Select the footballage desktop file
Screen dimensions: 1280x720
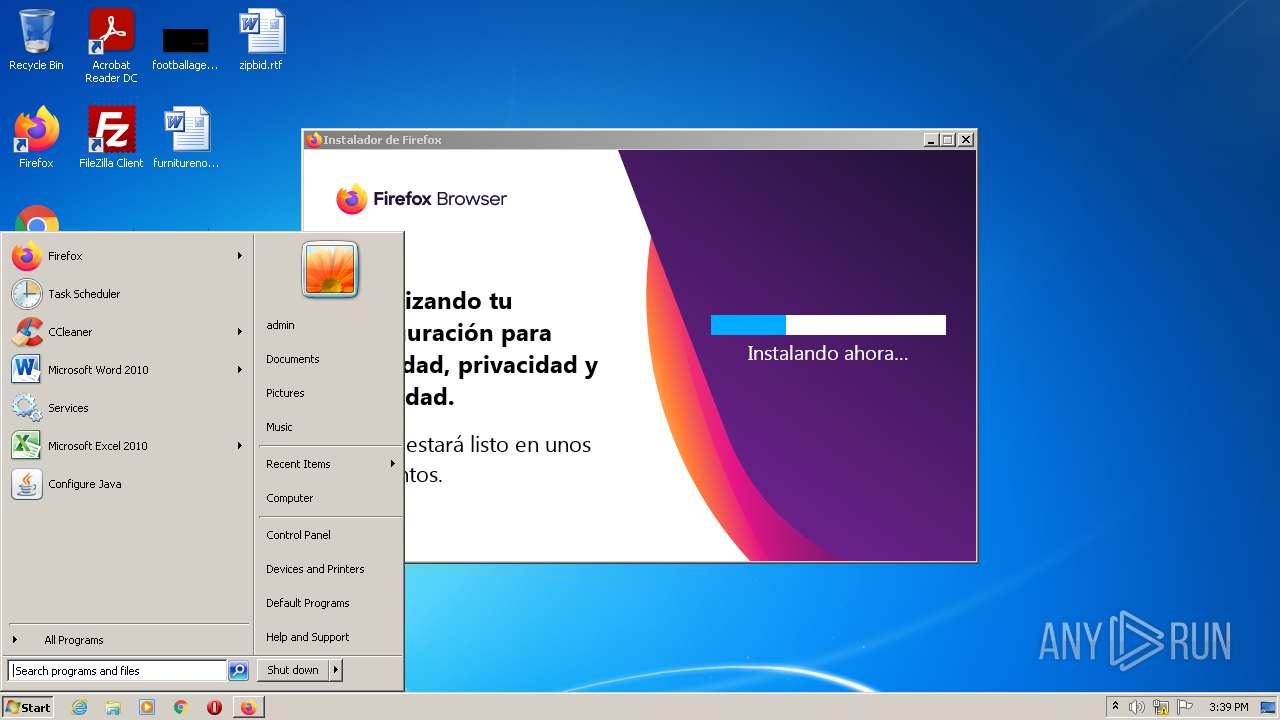point(185,46)
